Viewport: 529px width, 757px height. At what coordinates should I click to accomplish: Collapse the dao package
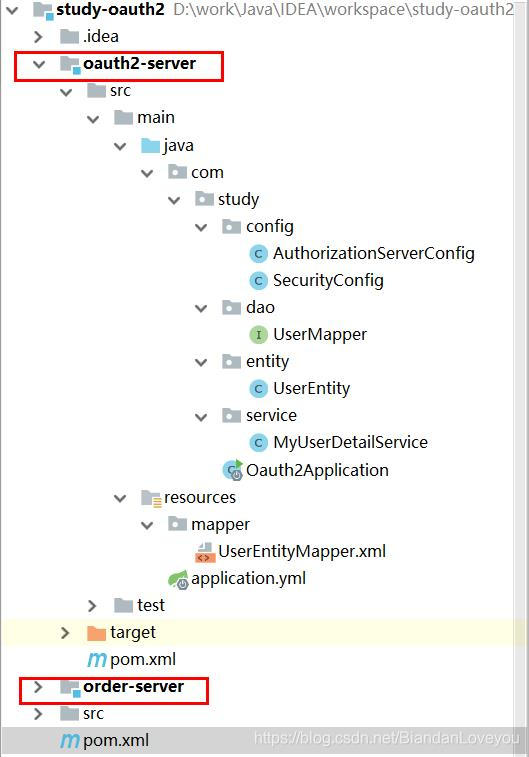pyautogui.click(x=201, y=308)
